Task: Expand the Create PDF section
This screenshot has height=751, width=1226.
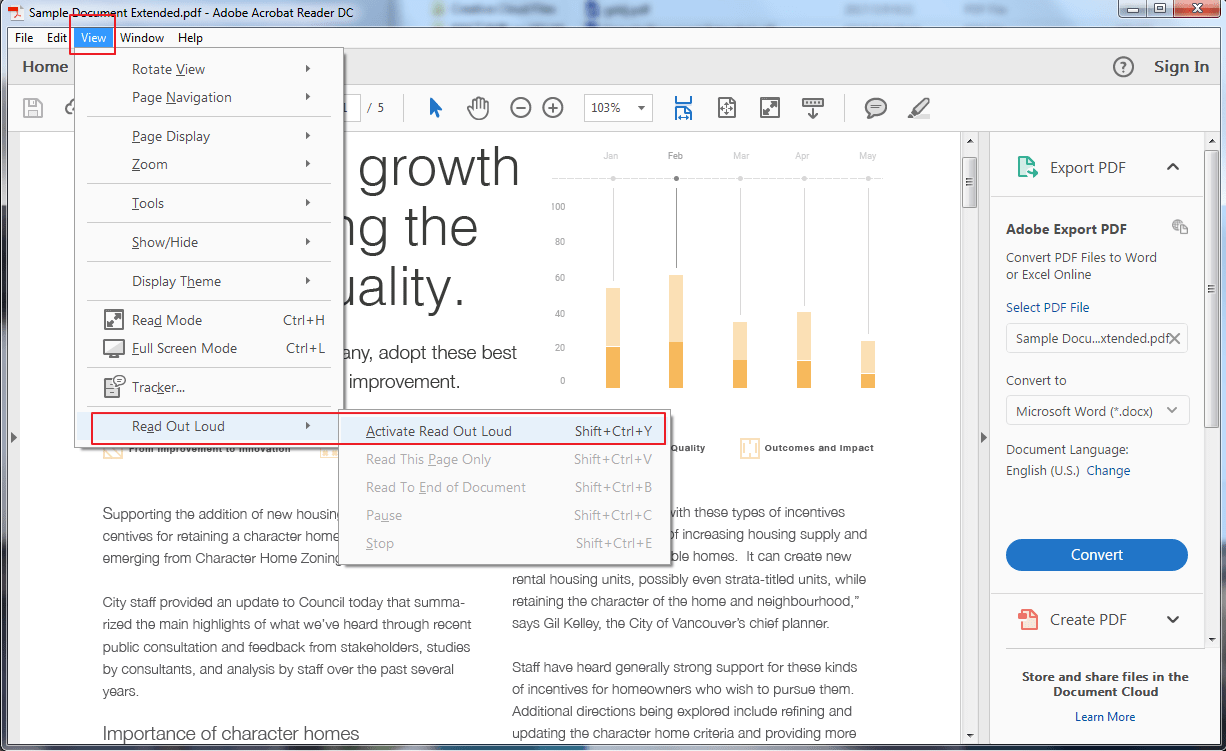Action: pos(1173,619)
